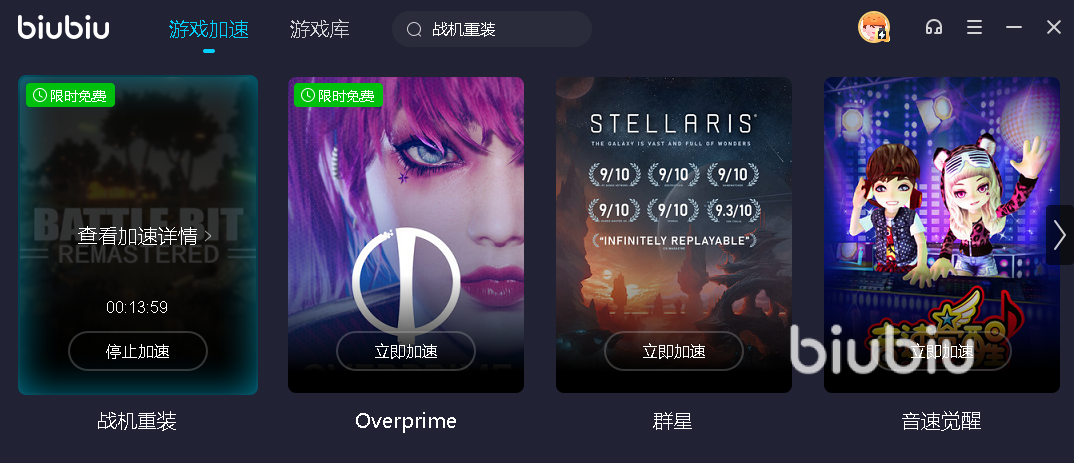Minimize the biubiu window
This screenshot has height=463, width=1074.
pyautogui.click(x=1014, y=27)
